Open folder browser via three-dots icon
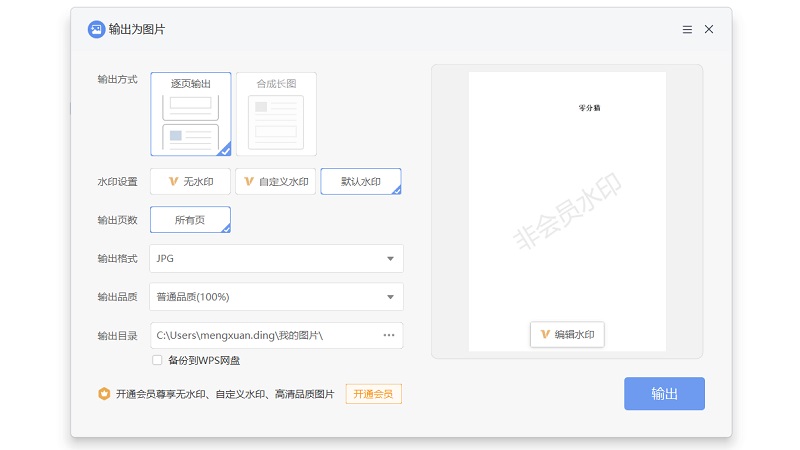This screenshot has width=800, height=450. pyautogui.click(x=389, y=335)
